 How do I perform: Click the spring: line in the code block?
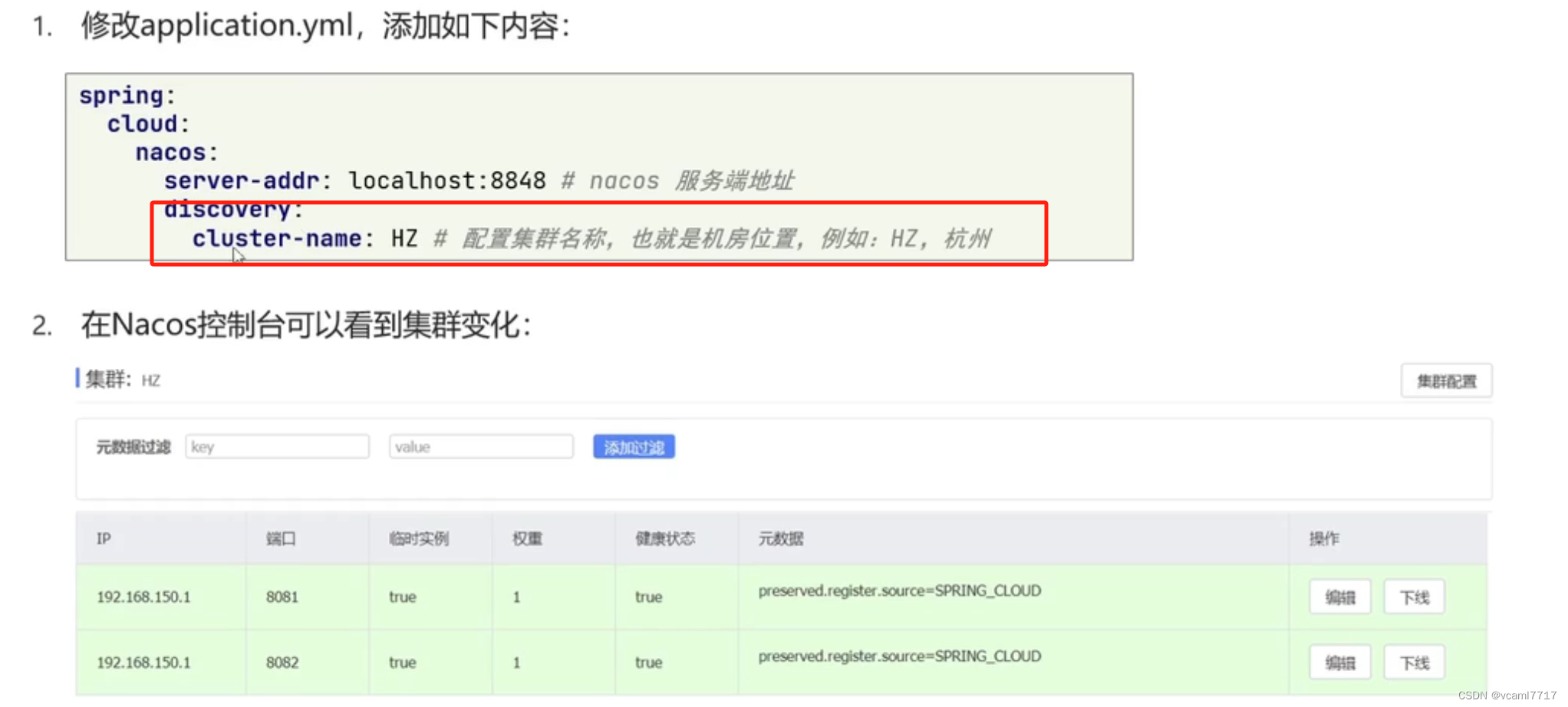pos(127,96)
